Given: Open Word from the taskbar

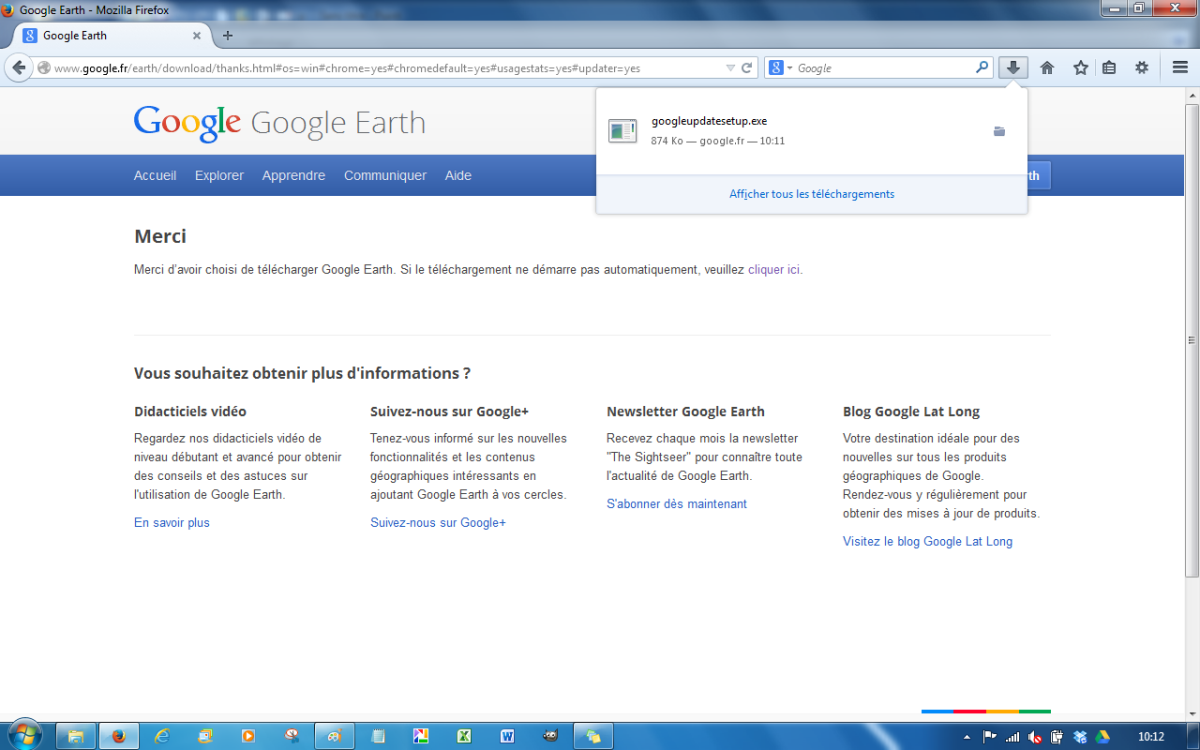Looking at the screenshot, I should (x=507, y=736).
